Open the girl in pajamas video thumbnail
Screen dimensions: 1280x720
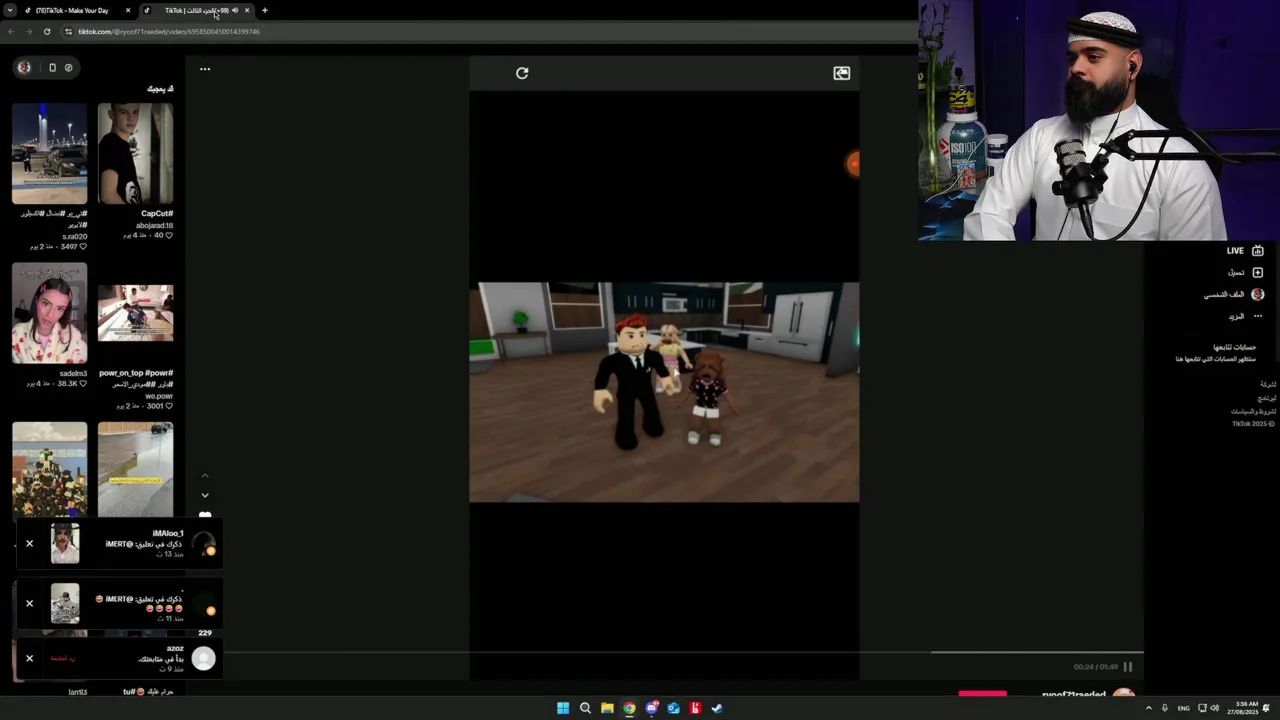(50, 313)
